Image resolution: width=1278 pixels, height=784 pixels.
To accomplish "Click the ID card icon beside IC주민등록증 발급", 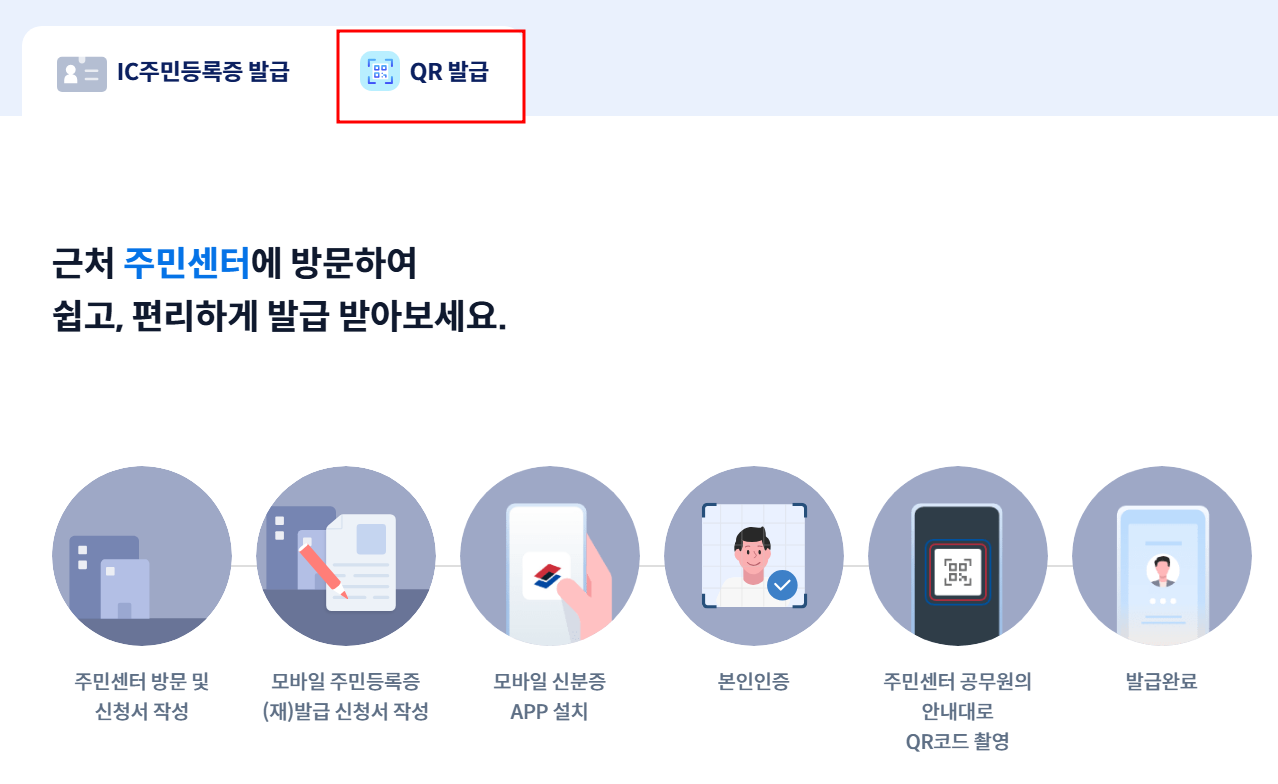I will pyautogui.click(x=82, y=74).
